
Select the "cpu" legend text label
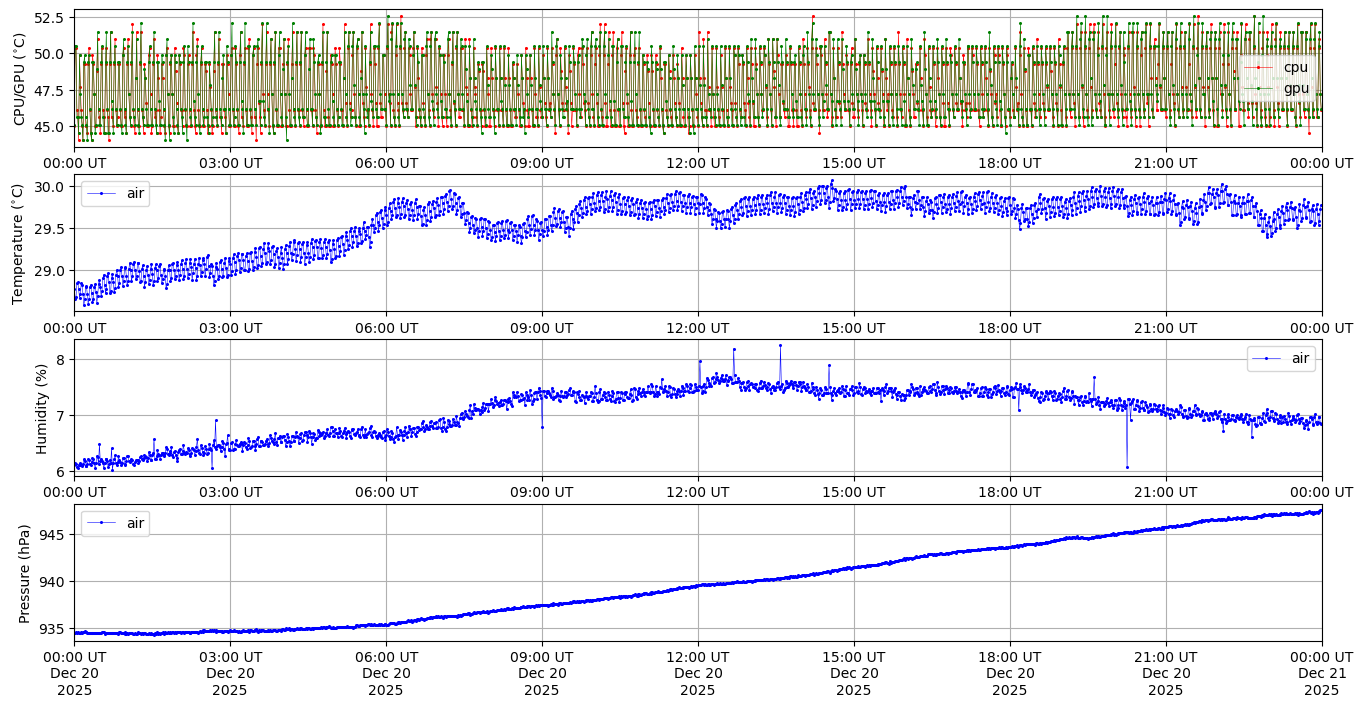tap(1296, 67)
